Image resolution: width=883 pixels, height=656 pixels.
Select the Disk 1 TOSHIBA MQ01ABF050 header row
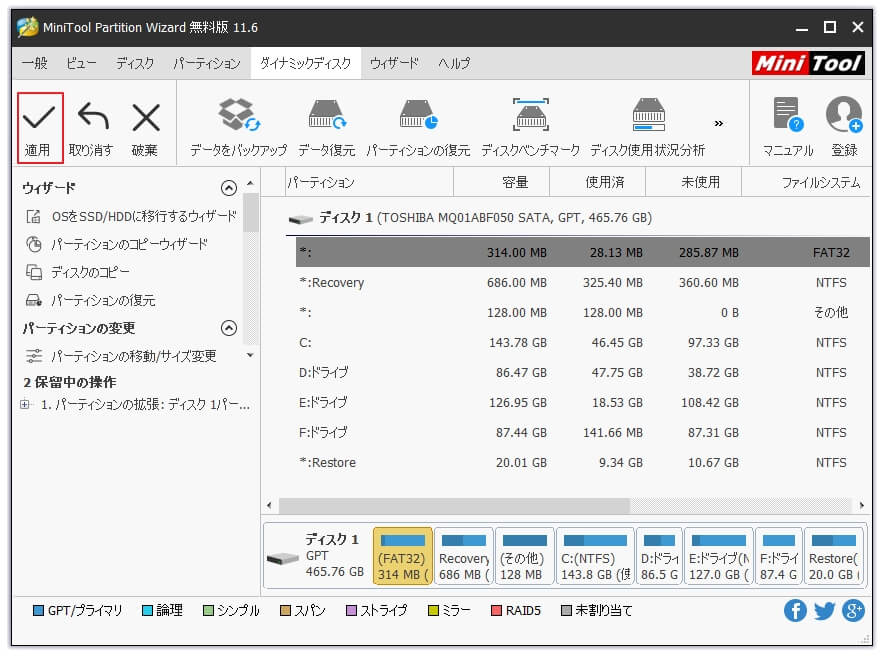(x=578, y=218)
